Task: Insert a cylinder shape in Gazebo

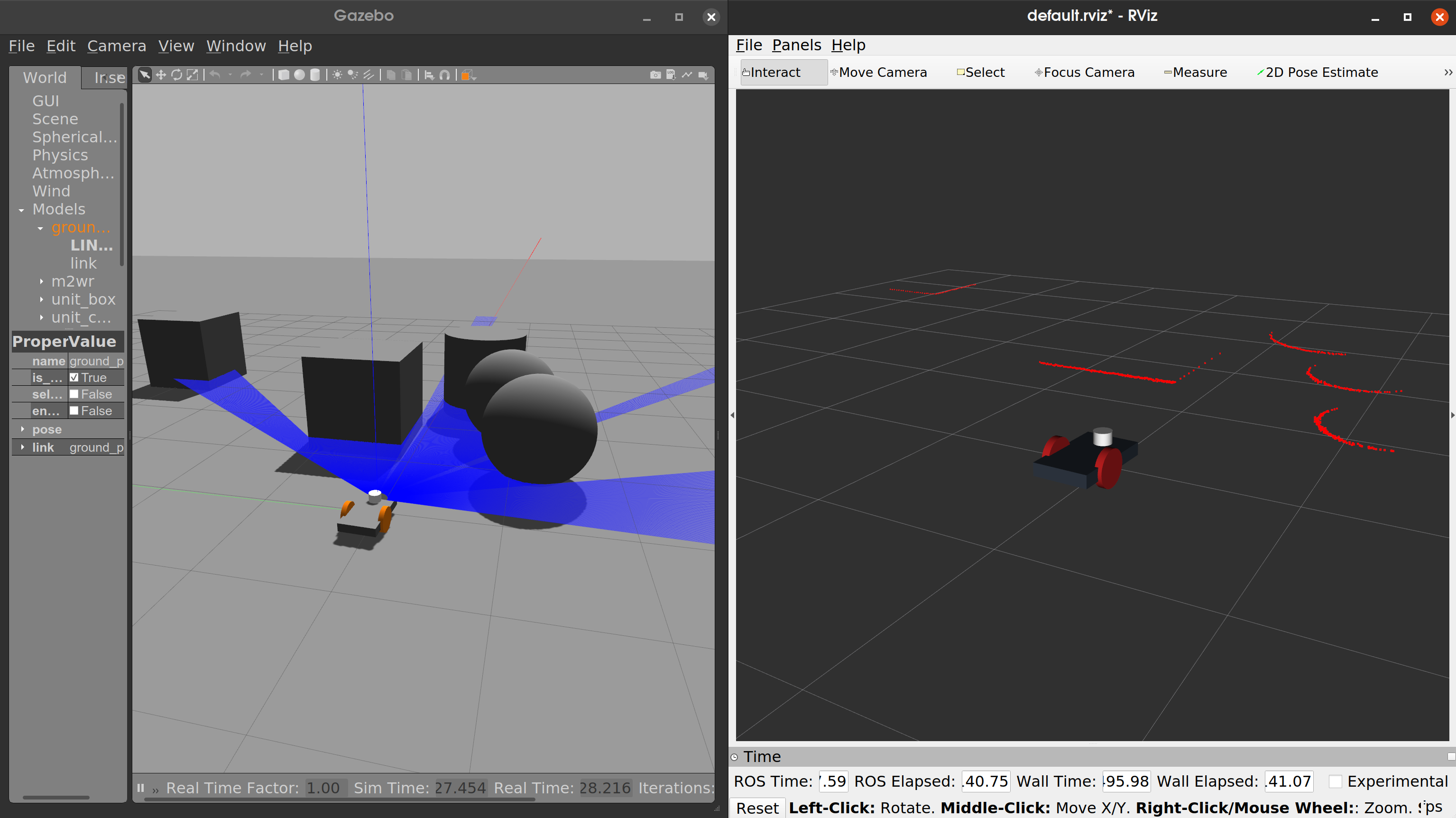Action: pos(315,74)
